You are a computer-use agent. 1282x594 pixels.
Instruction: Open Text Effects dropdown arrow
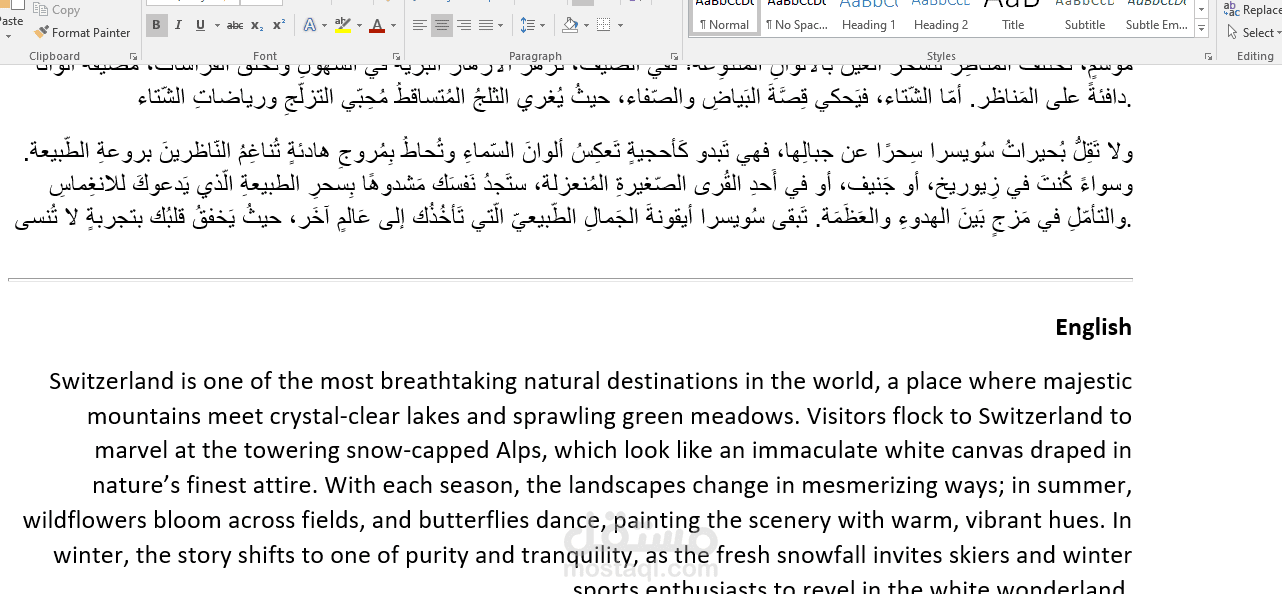pyautogui.click(x=324, y=25)
